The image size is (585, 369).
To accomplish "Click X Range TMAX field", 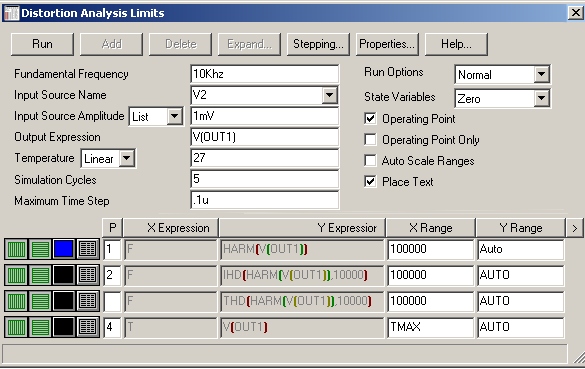I will click(x=431, y=327).
